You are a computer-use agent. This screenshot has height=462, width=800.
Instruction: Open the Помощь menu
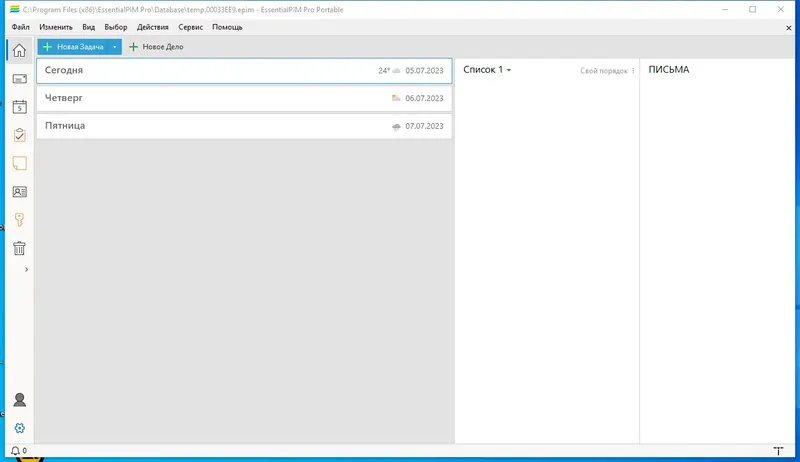[227, 27]
